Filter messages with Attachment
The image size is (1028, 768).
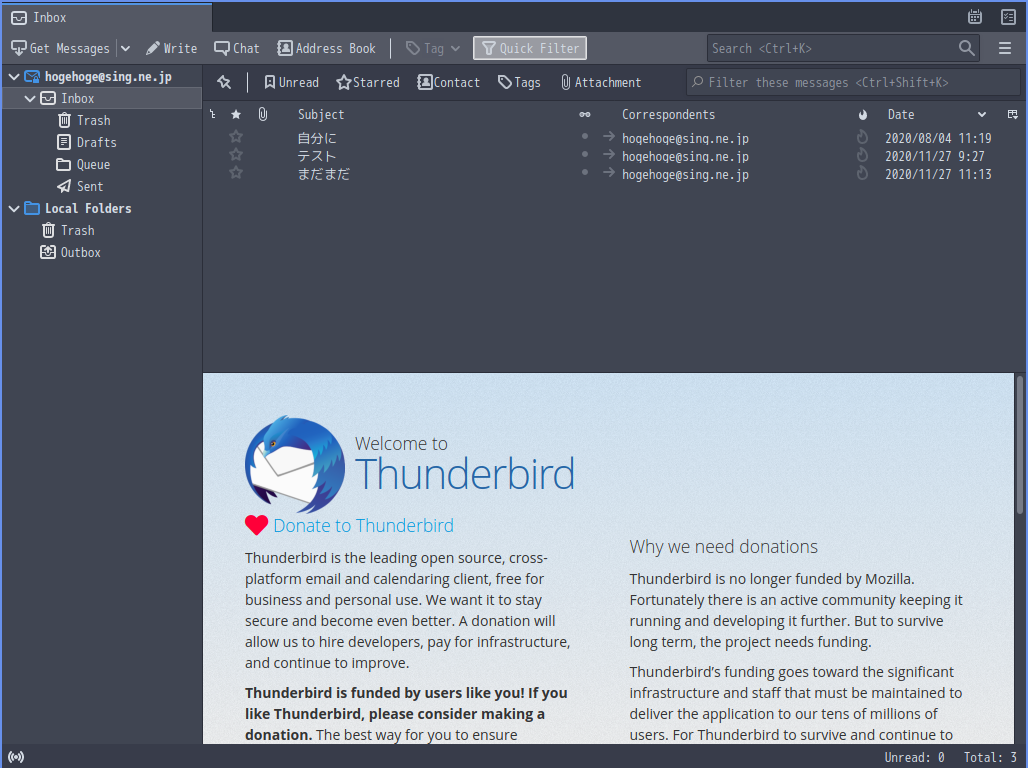pos(601,83)
